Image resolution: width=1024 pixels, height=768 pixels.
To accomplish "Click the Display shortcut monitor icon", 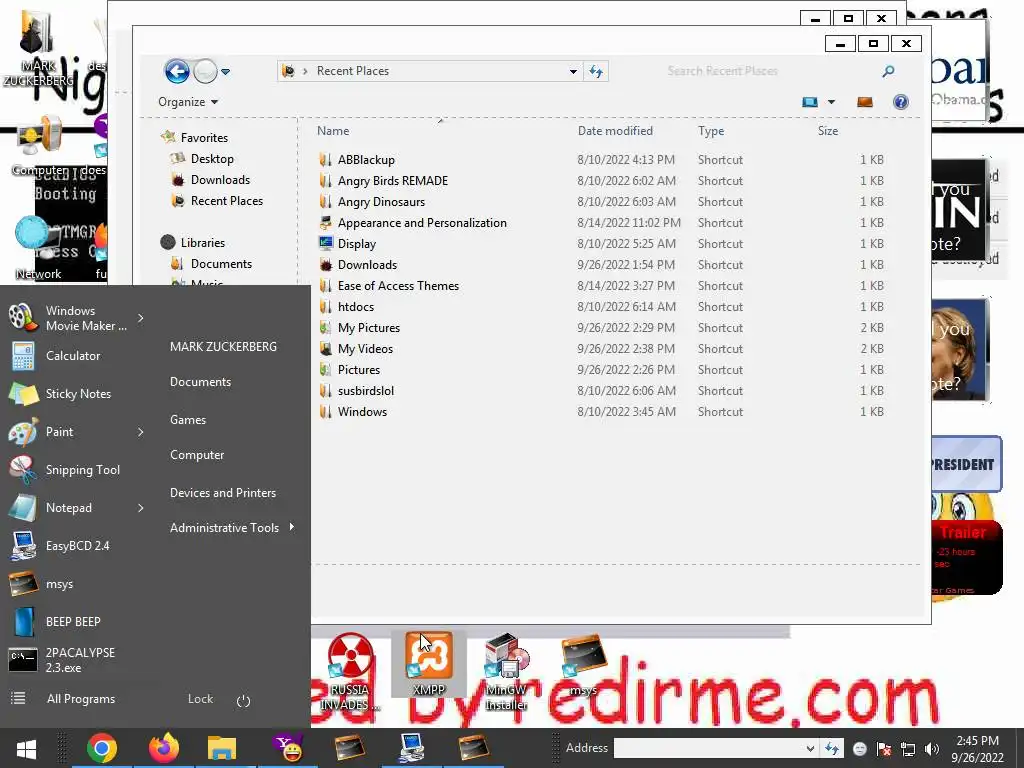I will click(x=325, y=244).
